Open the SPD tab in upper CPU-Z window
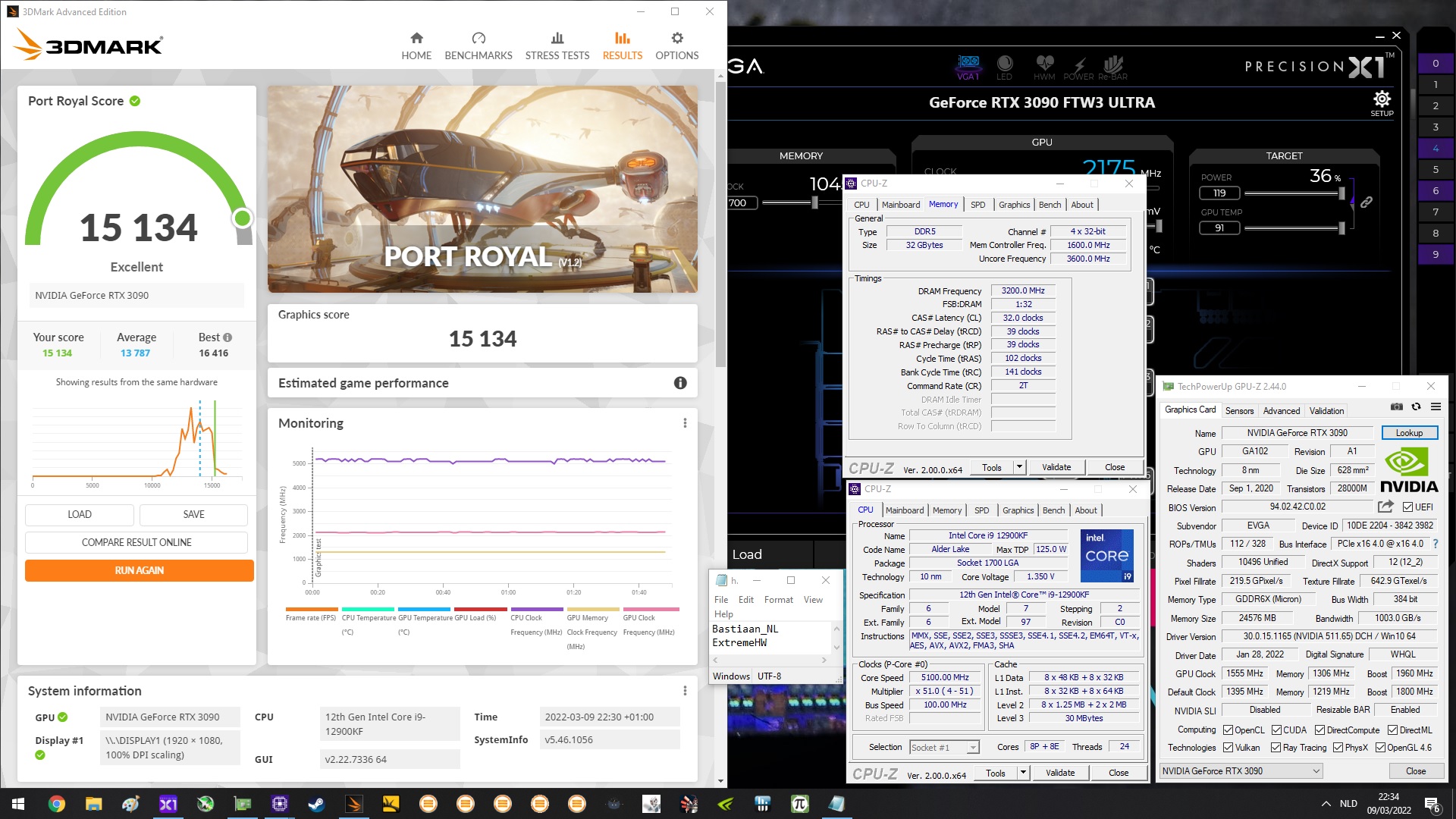Screen dimensions: 1456x819 pyautogui.click(x=978, y=205)
